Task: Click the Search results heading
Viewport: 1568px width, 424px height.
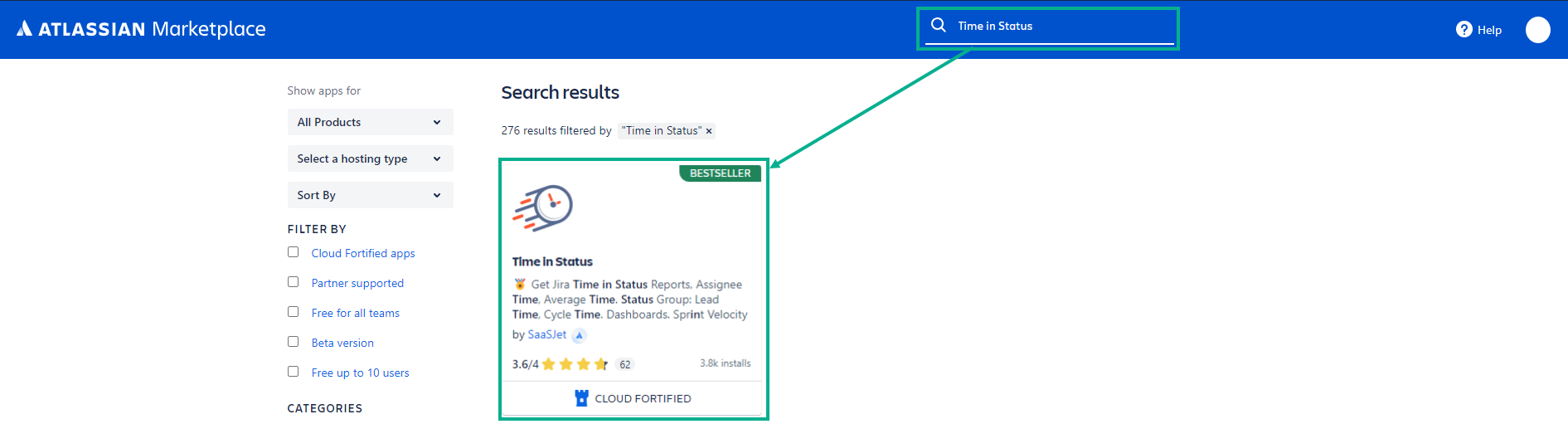Action: 561,92
